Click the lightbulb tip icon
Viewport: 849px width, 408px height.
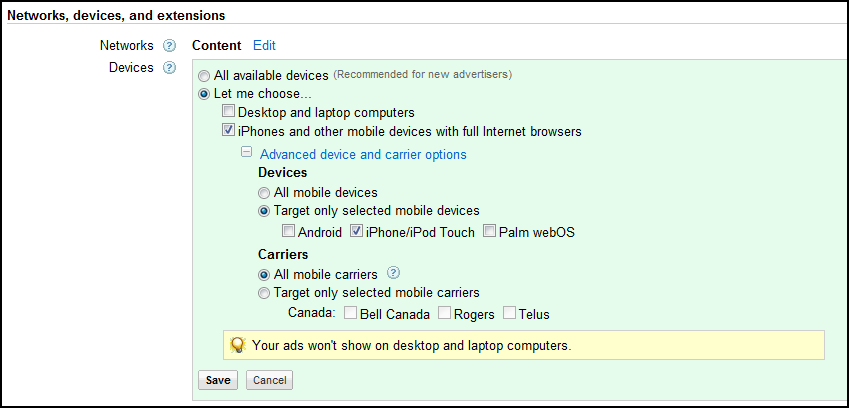pos(238,345)
